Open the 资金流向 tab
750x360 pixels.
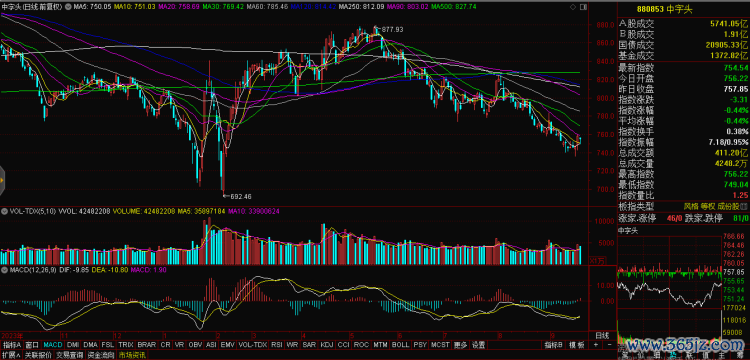tap(101, 355)
